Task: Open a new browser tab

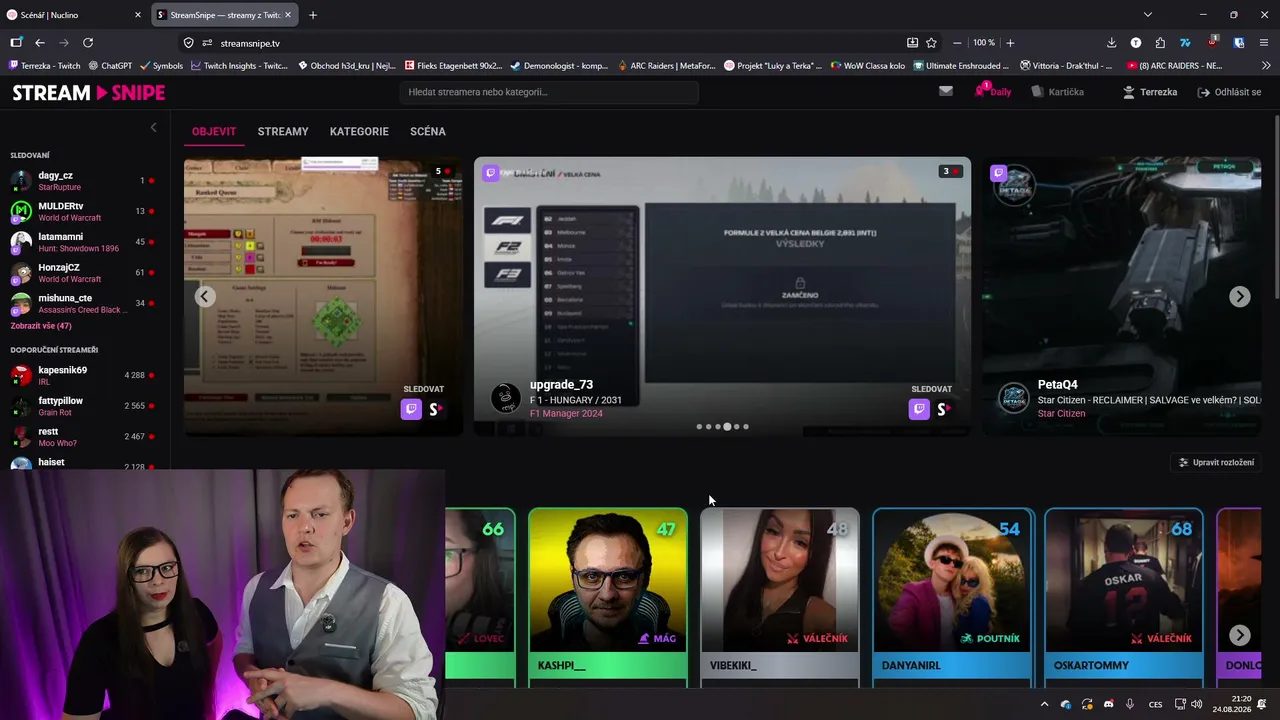Action: [313, 15]
